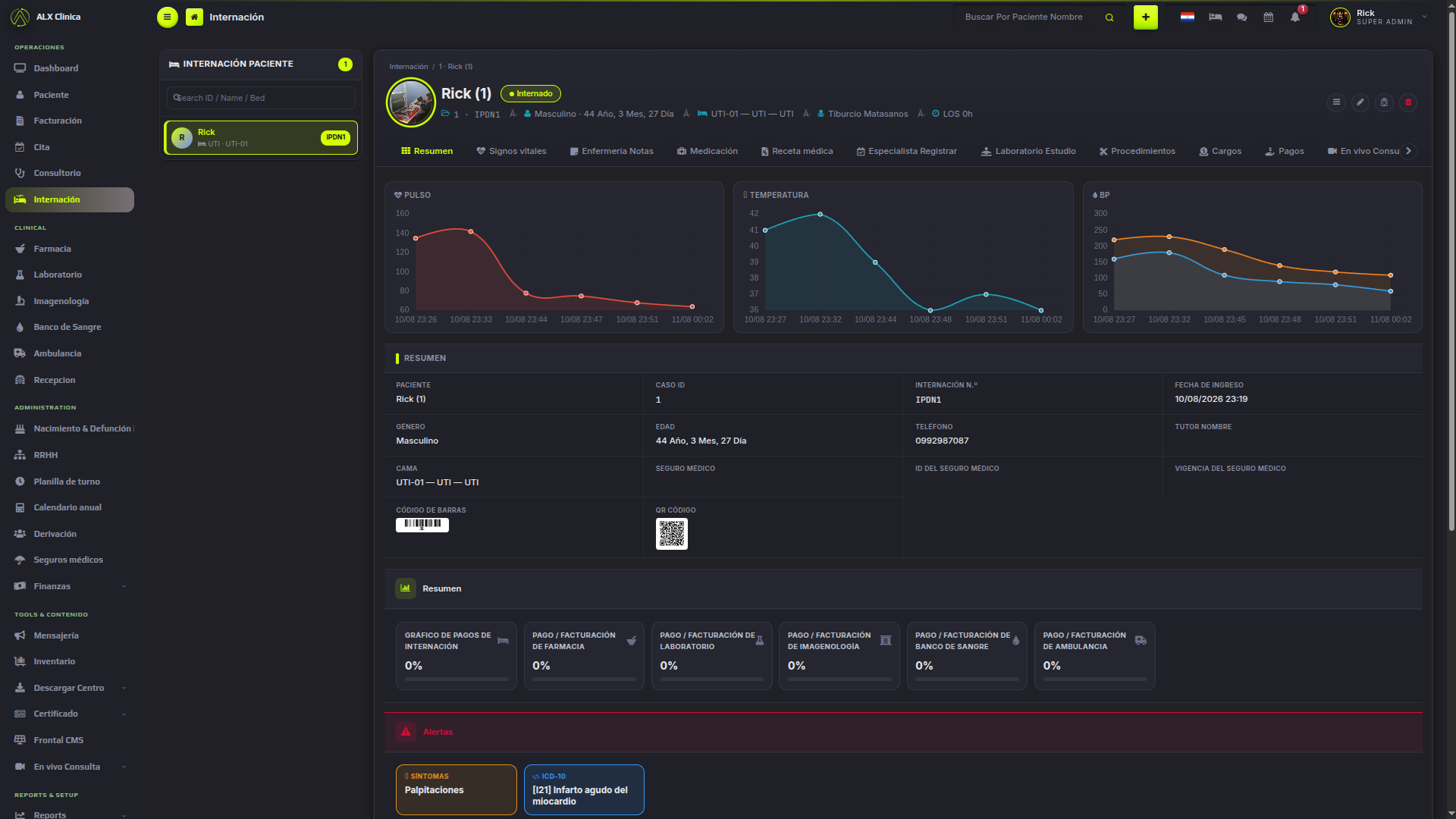This screenshot has width=1456, height=819.
Task: Click the Search ID / Name / Bed field
Action: click(261, 98)
